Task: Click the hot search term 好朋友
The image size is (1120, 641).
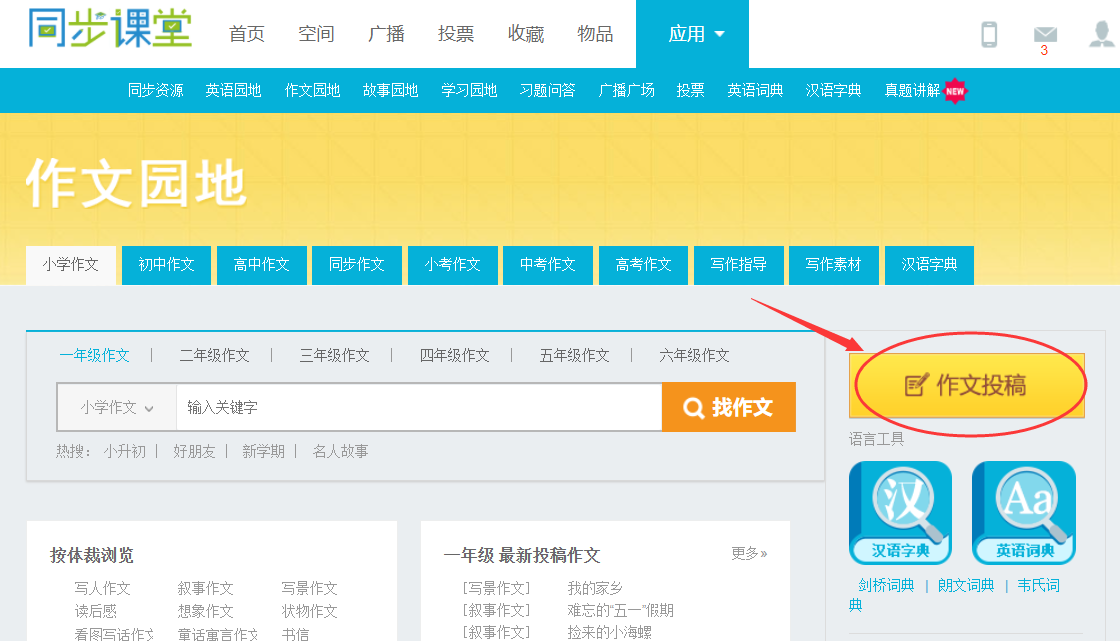Action: (194, 451)
